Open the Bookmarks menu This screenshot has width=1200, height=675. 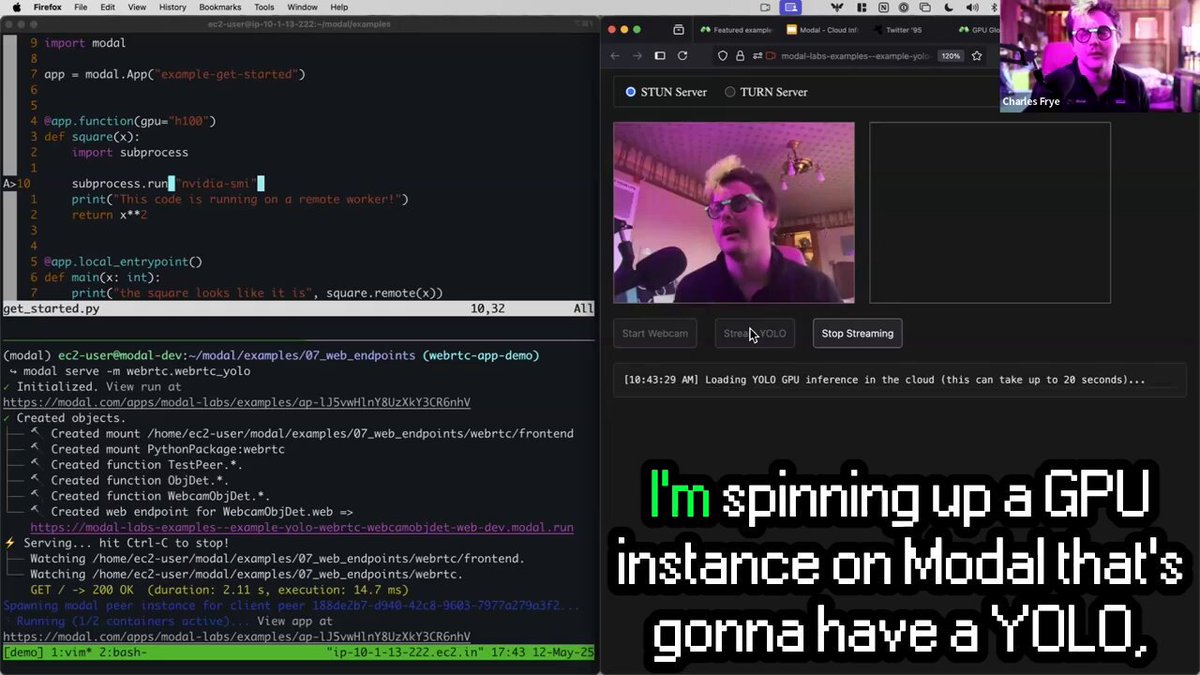coord(220,7)
